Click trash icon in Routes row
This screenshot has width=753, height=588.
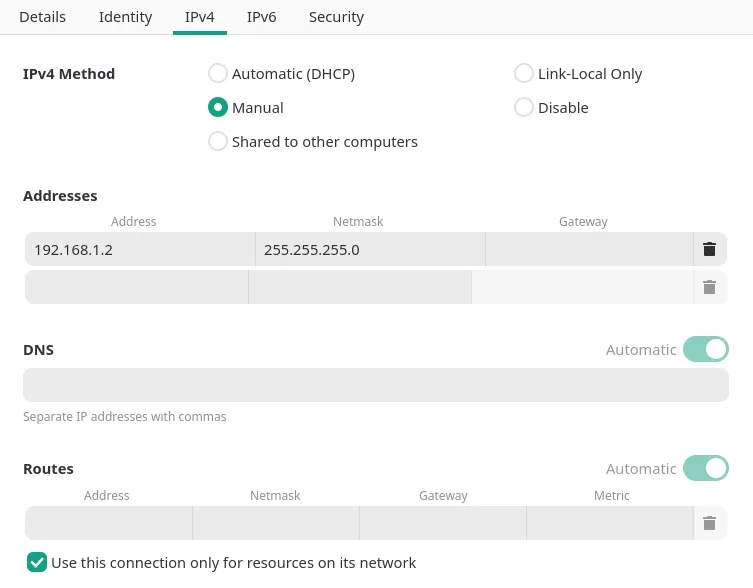tap(709, 523)
